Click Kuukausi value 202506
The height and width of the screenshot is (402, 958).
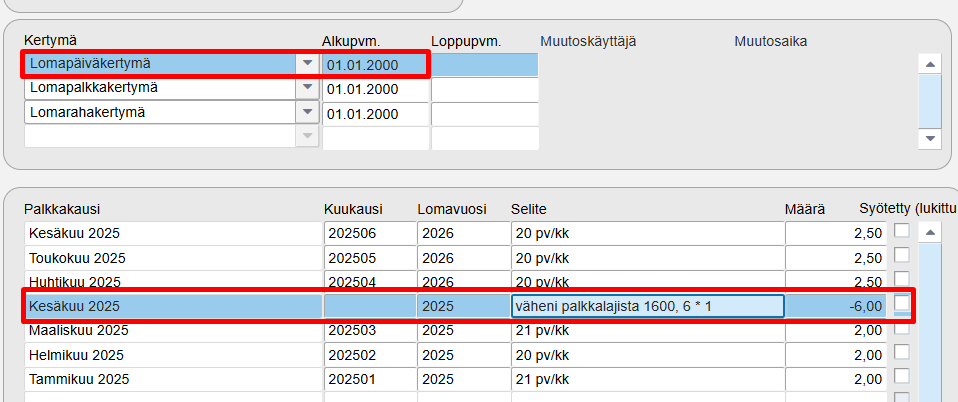click(x=370, y=233)
